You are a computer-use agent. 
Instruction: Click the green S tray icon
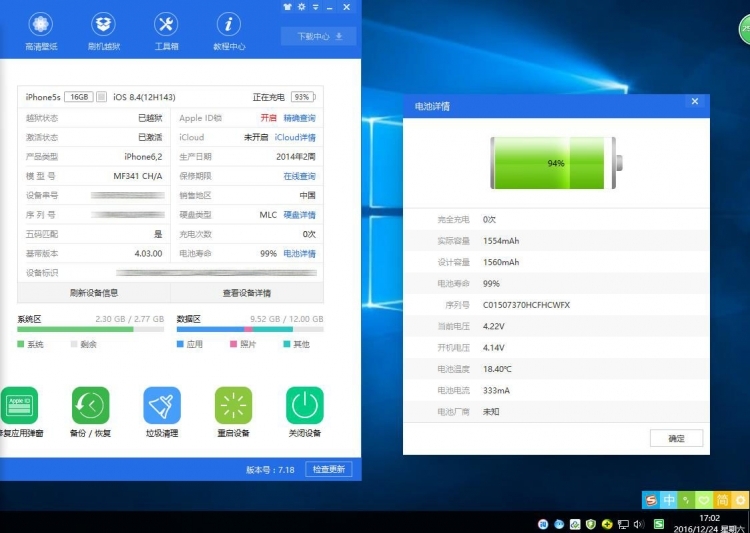(659, 524)
